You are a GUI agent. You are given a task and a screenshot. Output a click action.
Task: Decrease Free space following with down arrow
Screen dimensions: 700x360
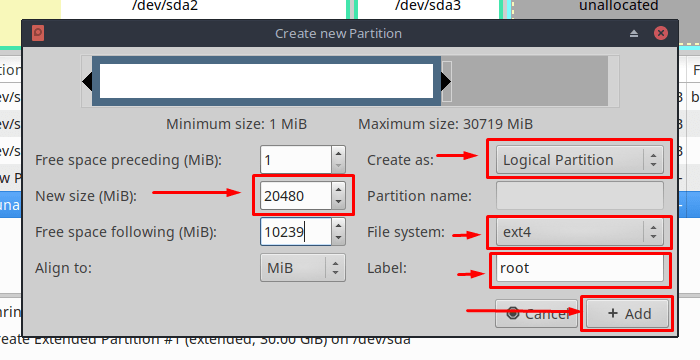[x=338, y=239]
